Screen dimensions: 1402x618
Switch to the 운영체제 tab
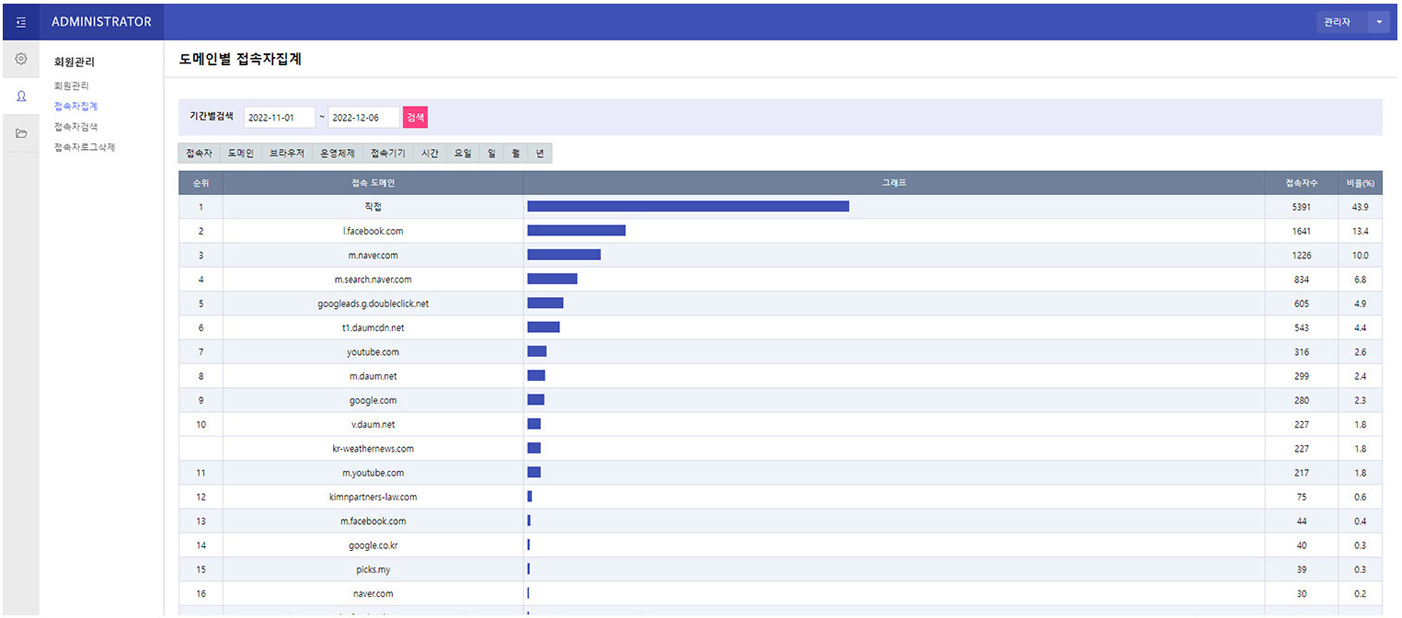337,154
